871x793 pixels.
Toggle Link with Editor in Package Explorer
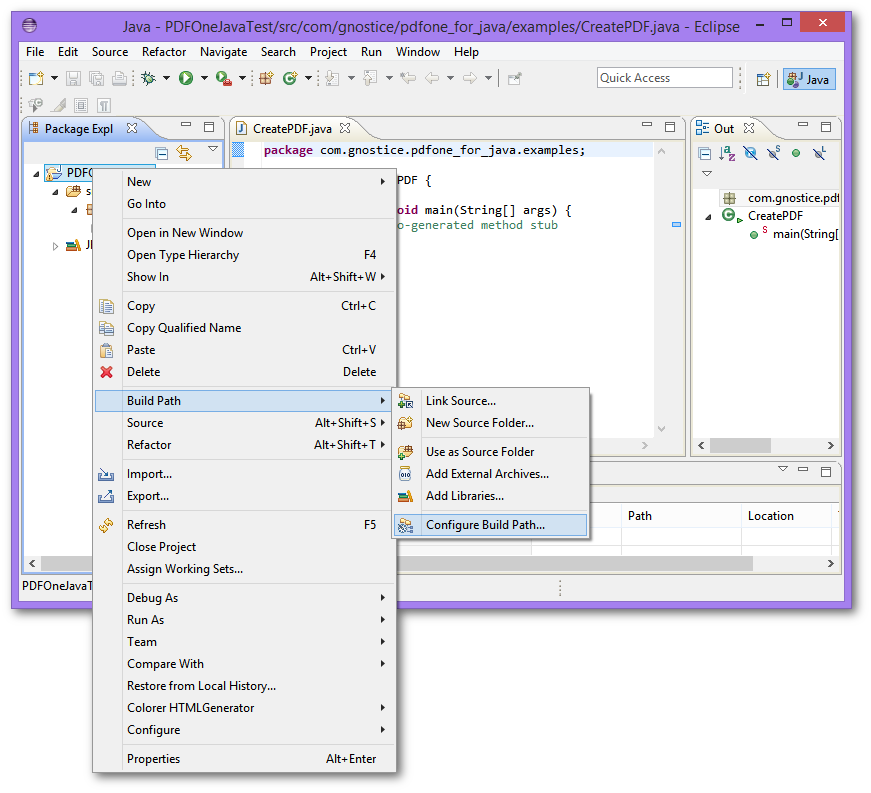pyautogui.click(x=184, y=153)
